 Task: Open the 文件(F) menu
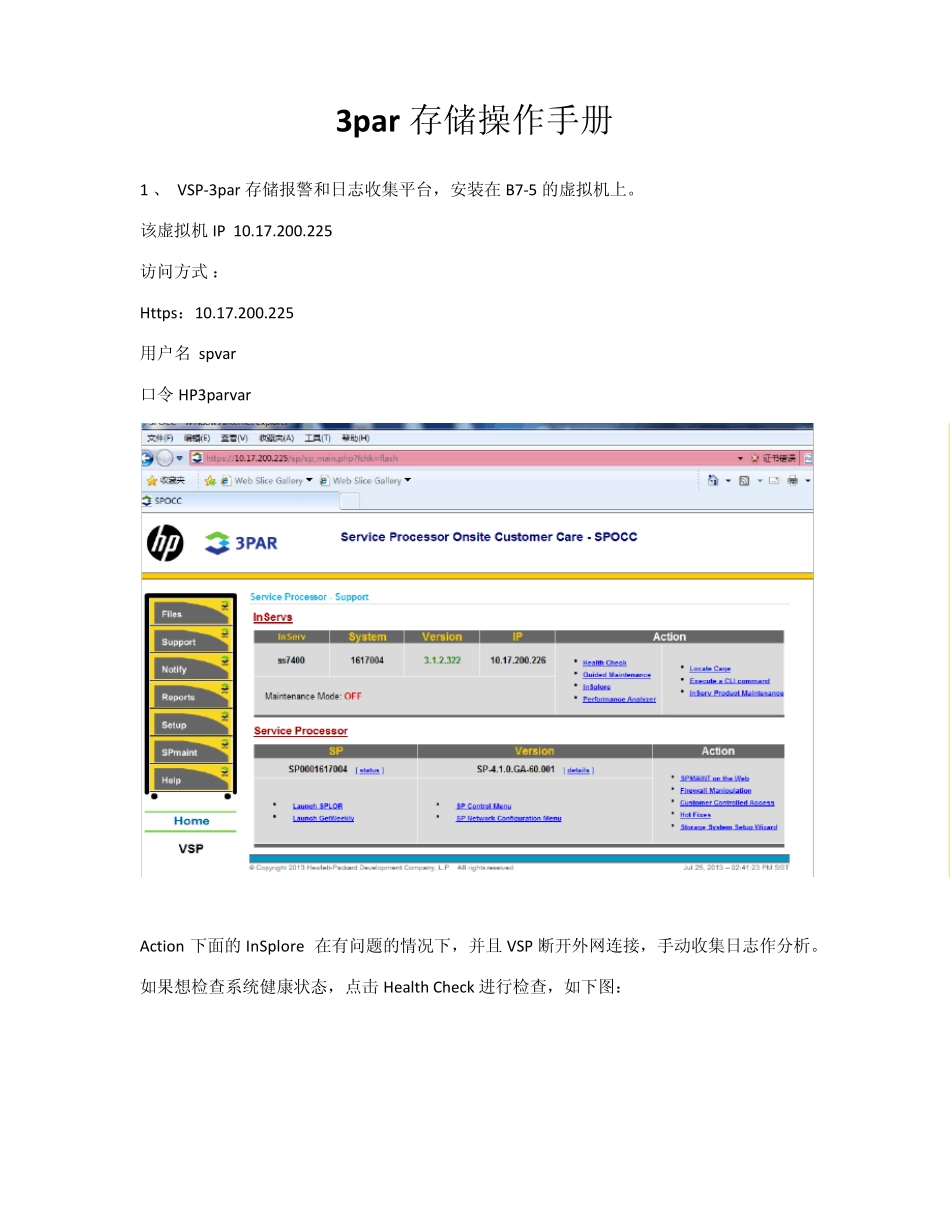coord(160,438)
